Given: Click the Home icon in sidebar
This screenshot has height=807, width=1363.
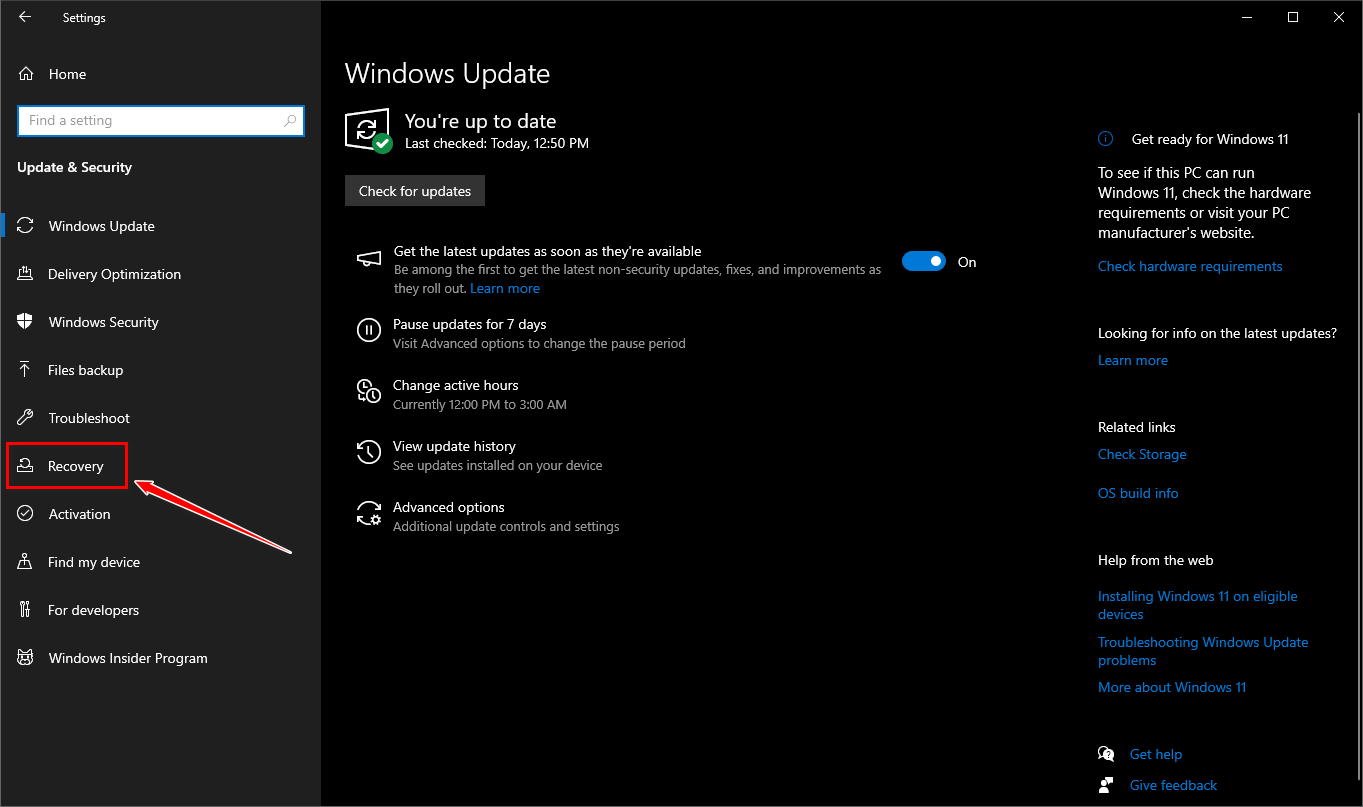Looking at the screenshot, I should [26, 74].
